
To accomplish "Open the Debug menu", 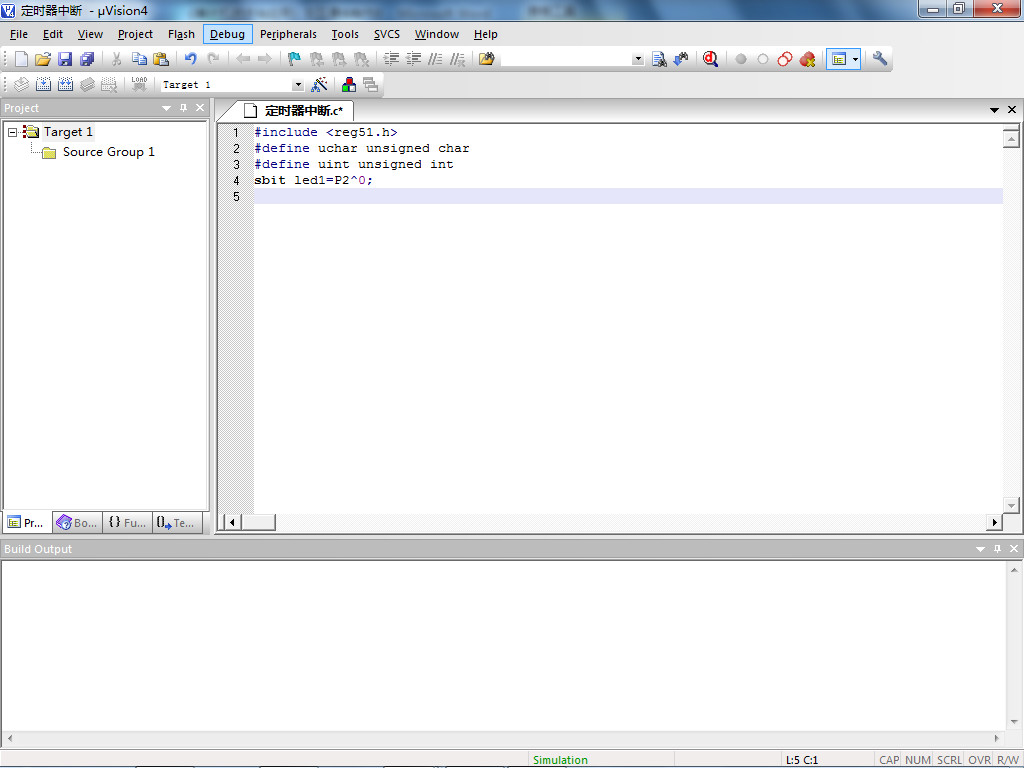I will click(x=227, y=34).
